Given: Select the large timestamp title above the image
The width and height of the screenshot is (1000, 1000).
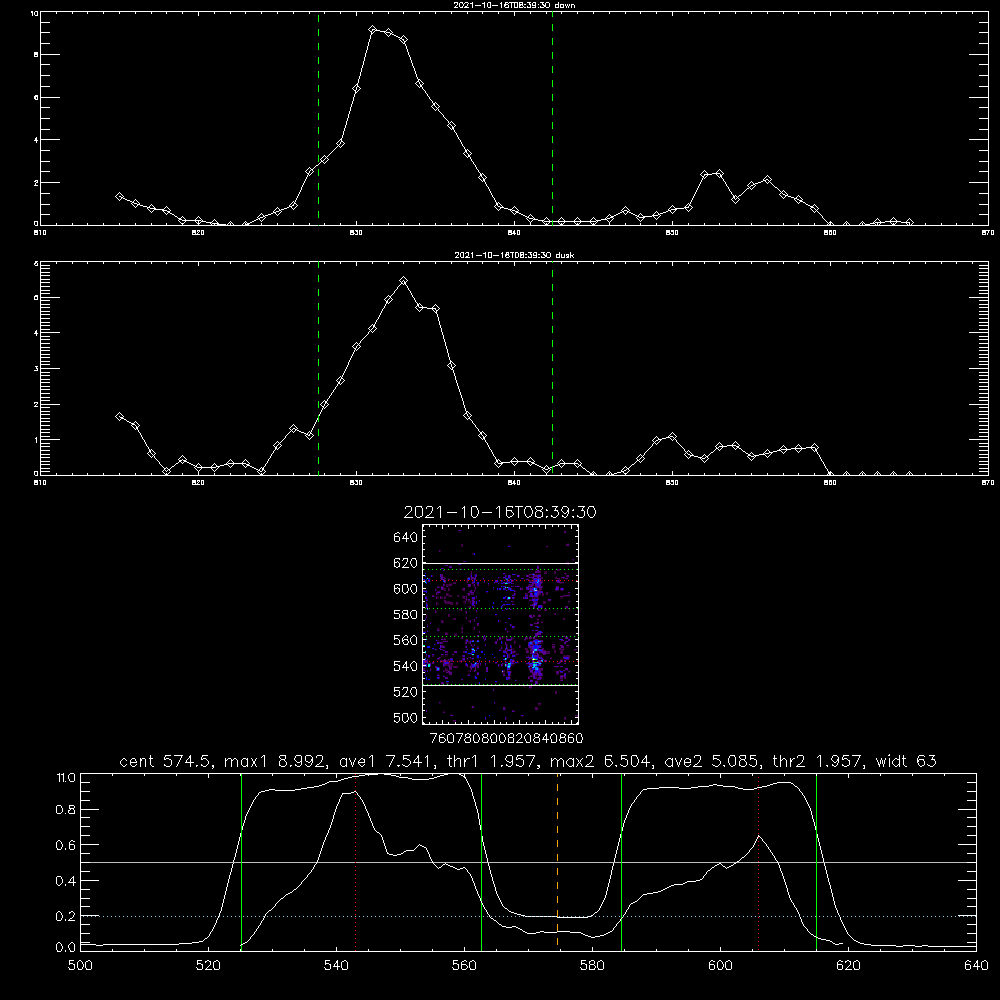Looking at the screenshot, I should tap(500, 512).
